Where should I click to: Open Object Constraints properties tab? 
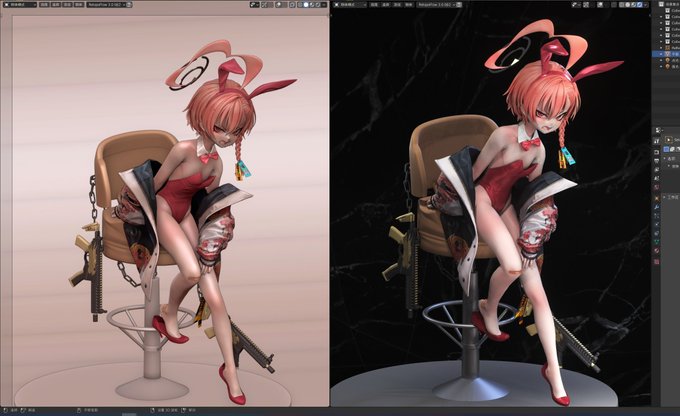tap(657, 233)
